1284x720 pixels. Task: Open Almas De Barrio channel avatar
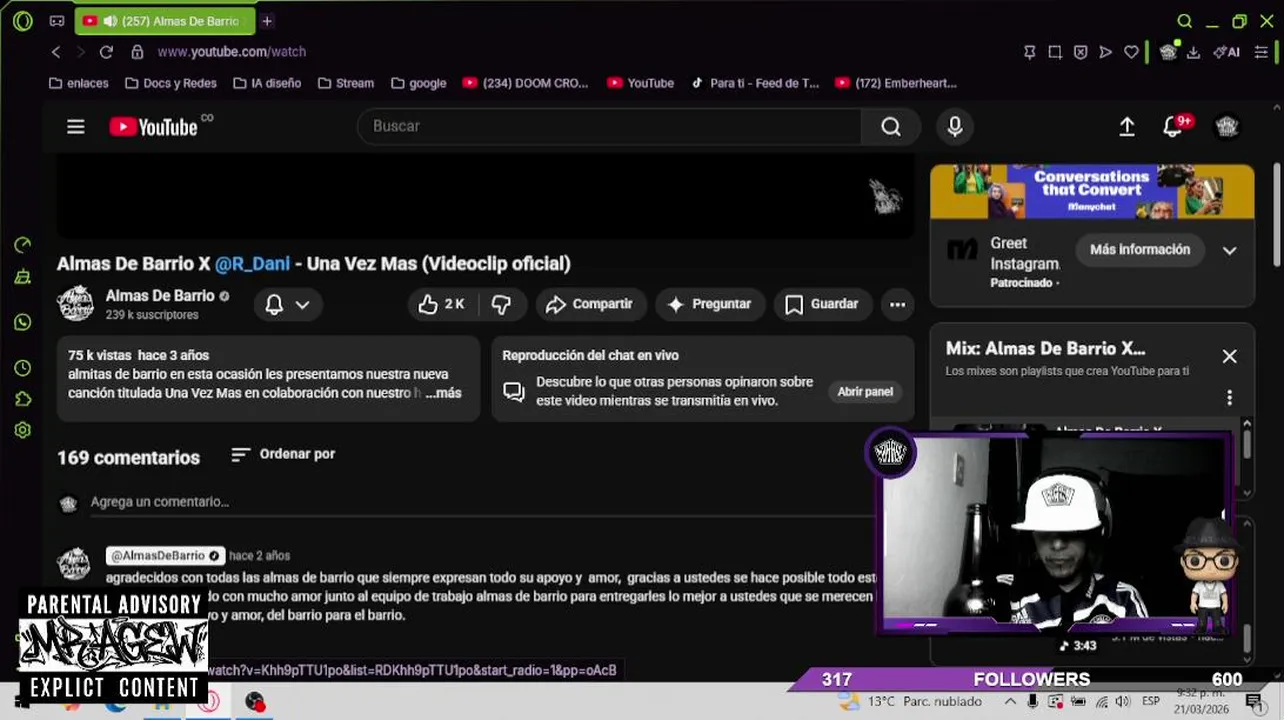(75, 304)
